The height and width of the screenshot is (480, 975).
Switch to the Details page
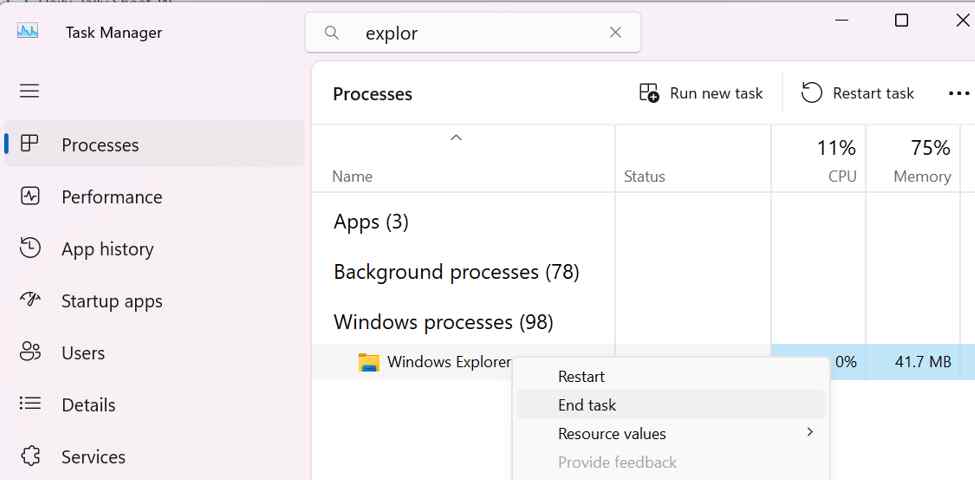pos(88,405)
